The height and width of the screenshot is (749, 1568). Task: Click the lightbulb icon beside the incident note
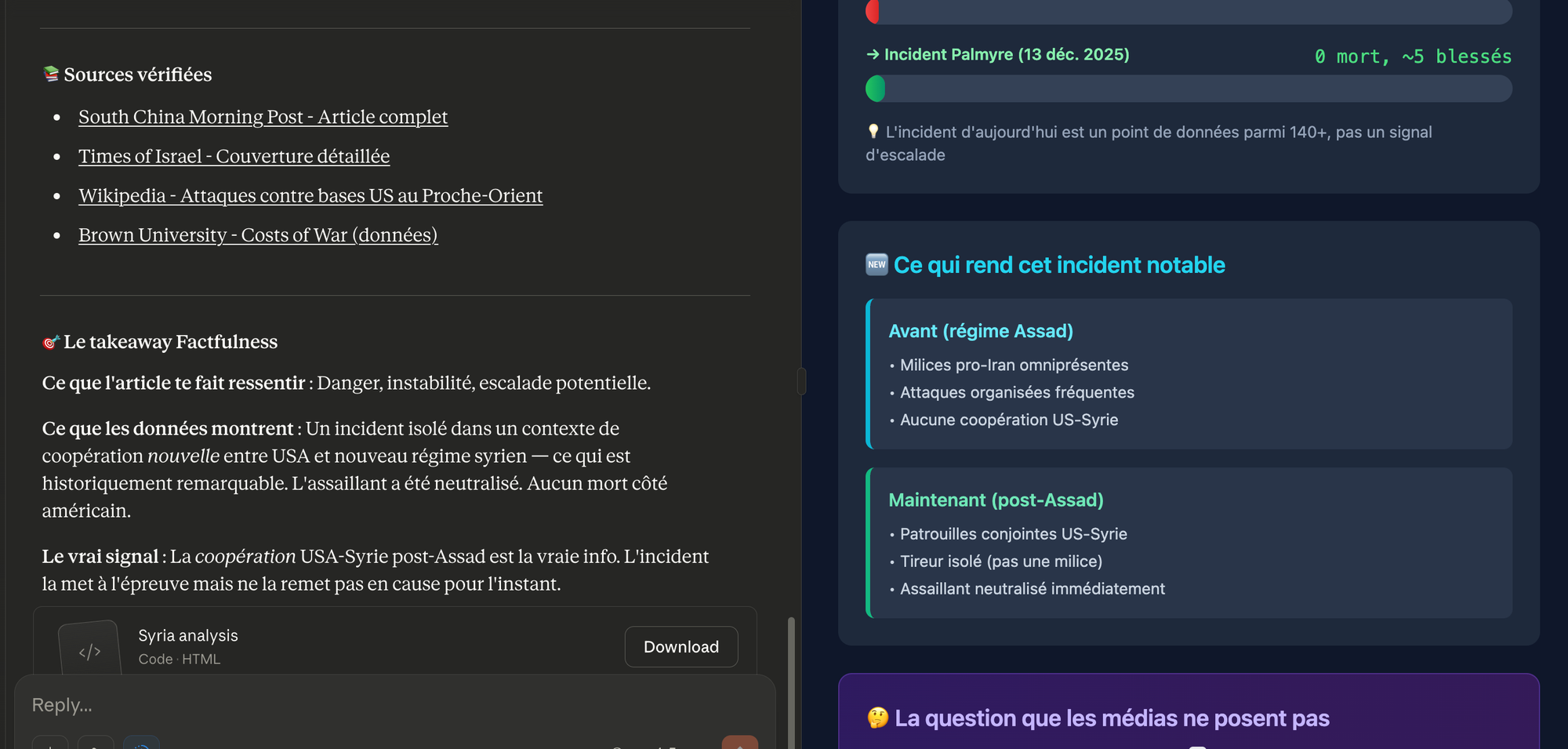[873, 132]
